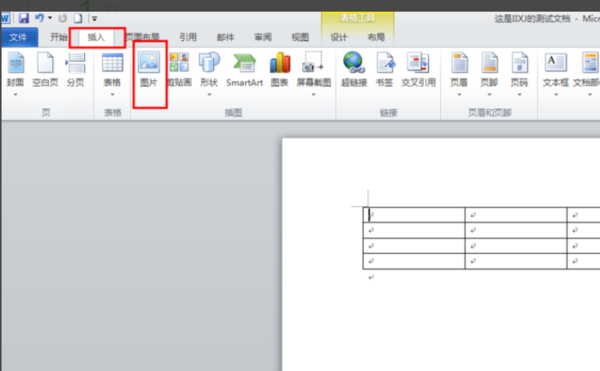Insert Cross-reference (交叉引用) icon
The image size is (600, 371).
418,62
